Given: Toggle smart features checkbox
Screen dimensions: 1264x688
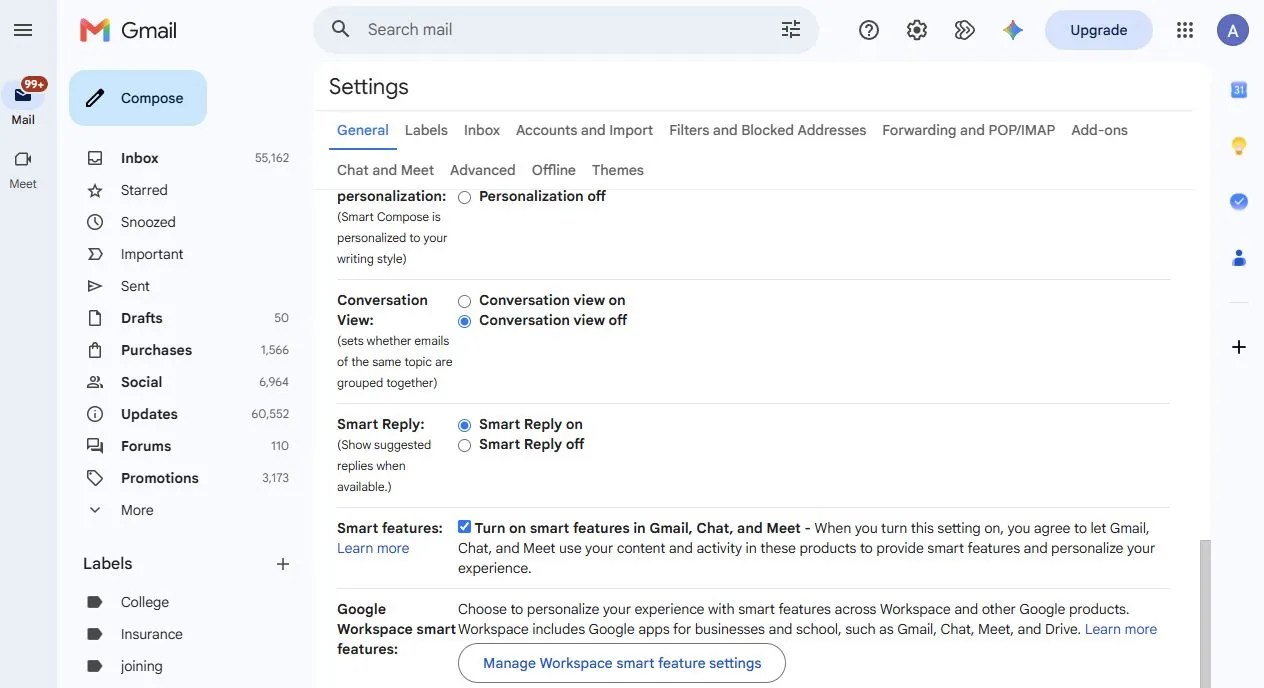Looking at the screenshot, I should point(464,527).
